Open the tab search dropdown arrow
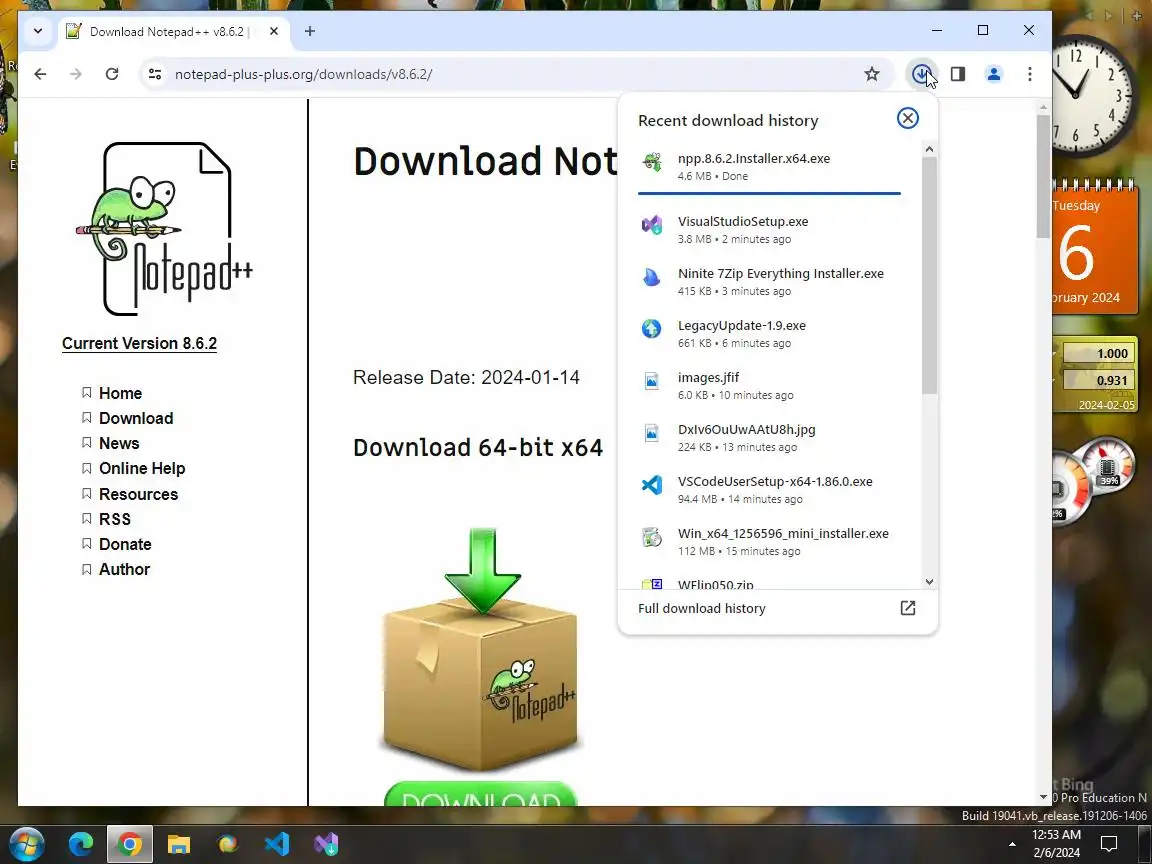 (x=38, y=31)
